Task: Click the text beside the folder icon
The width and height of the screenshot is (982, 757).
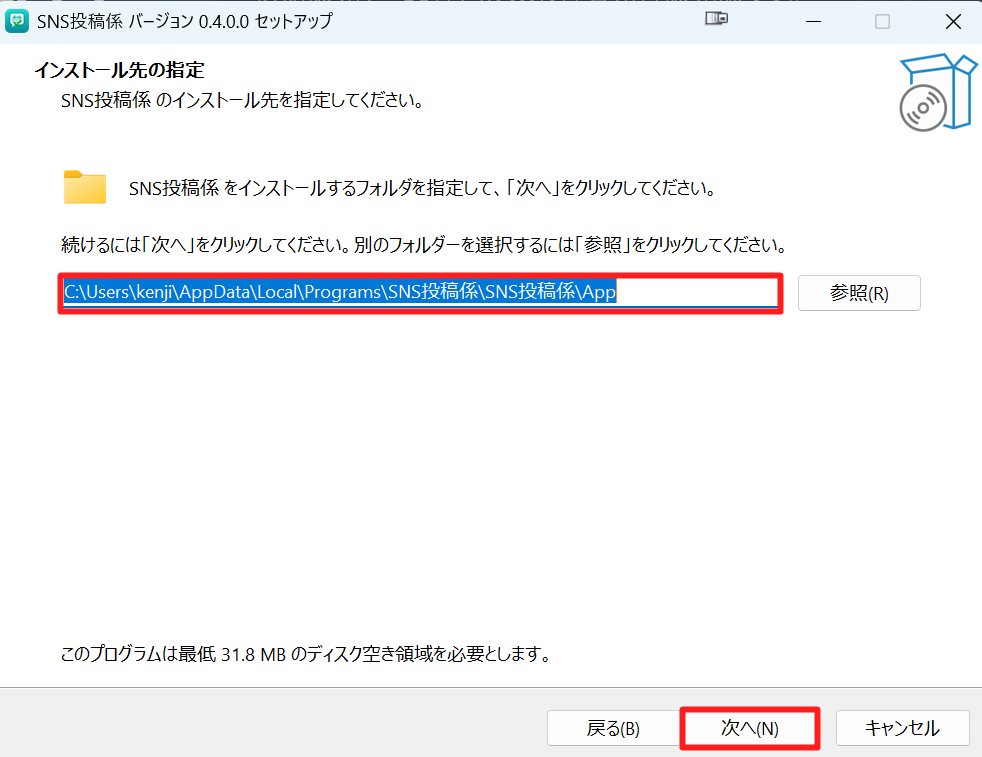Action: point(423,188)
